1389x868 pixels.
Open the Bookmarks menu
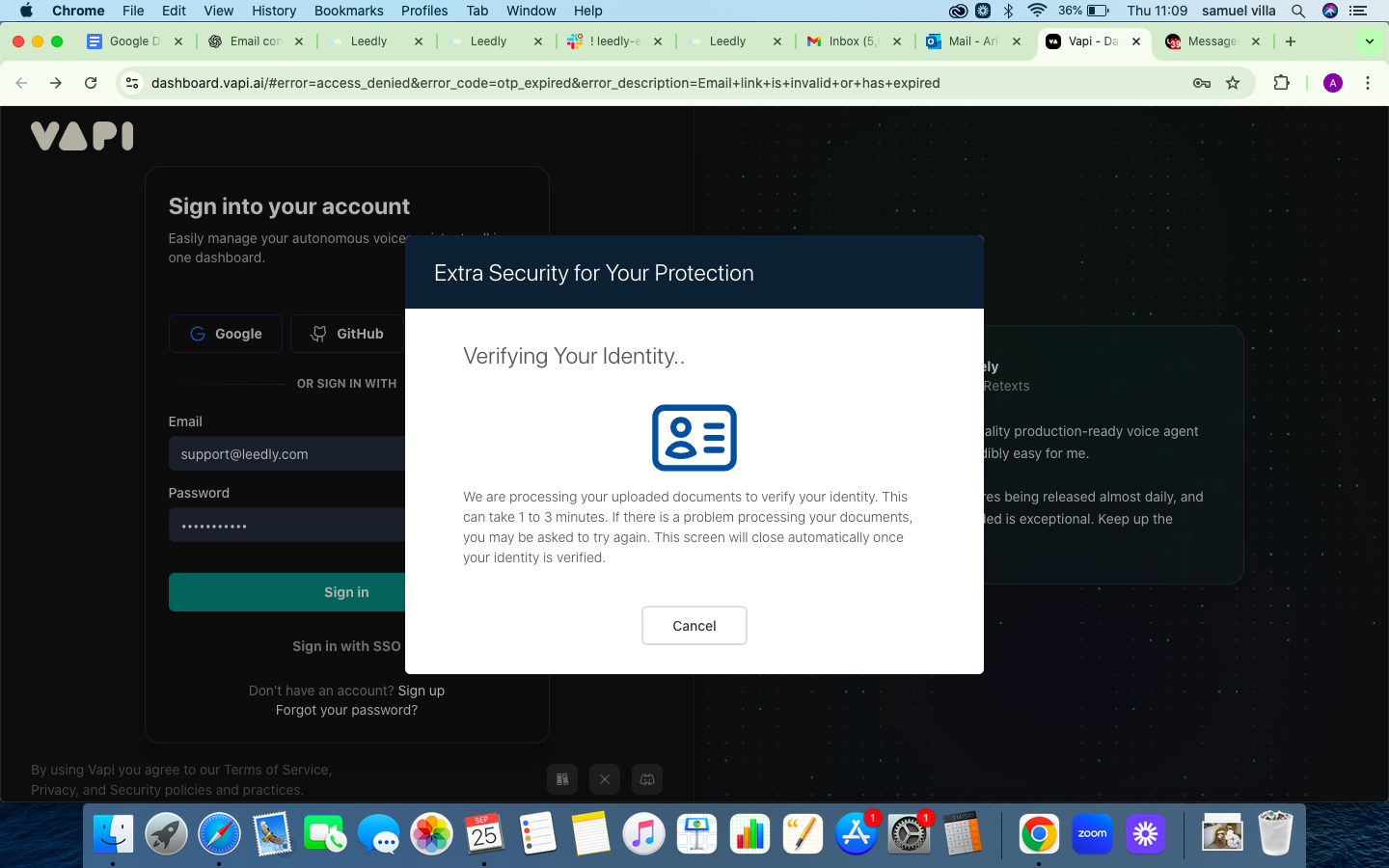point(348,11)
